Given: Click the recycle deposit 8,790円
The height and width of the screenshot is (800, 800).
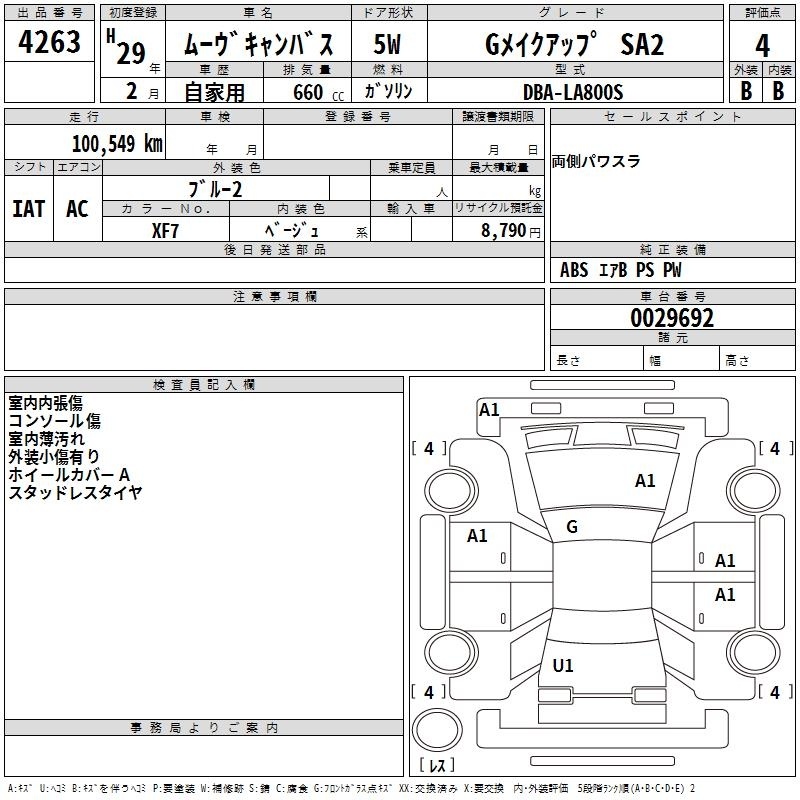Looking at the screenshot, I should [511, 231].
